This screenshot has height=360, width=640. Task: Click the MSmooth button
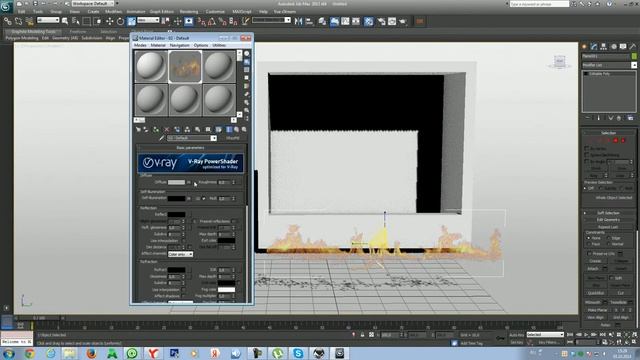593,302
